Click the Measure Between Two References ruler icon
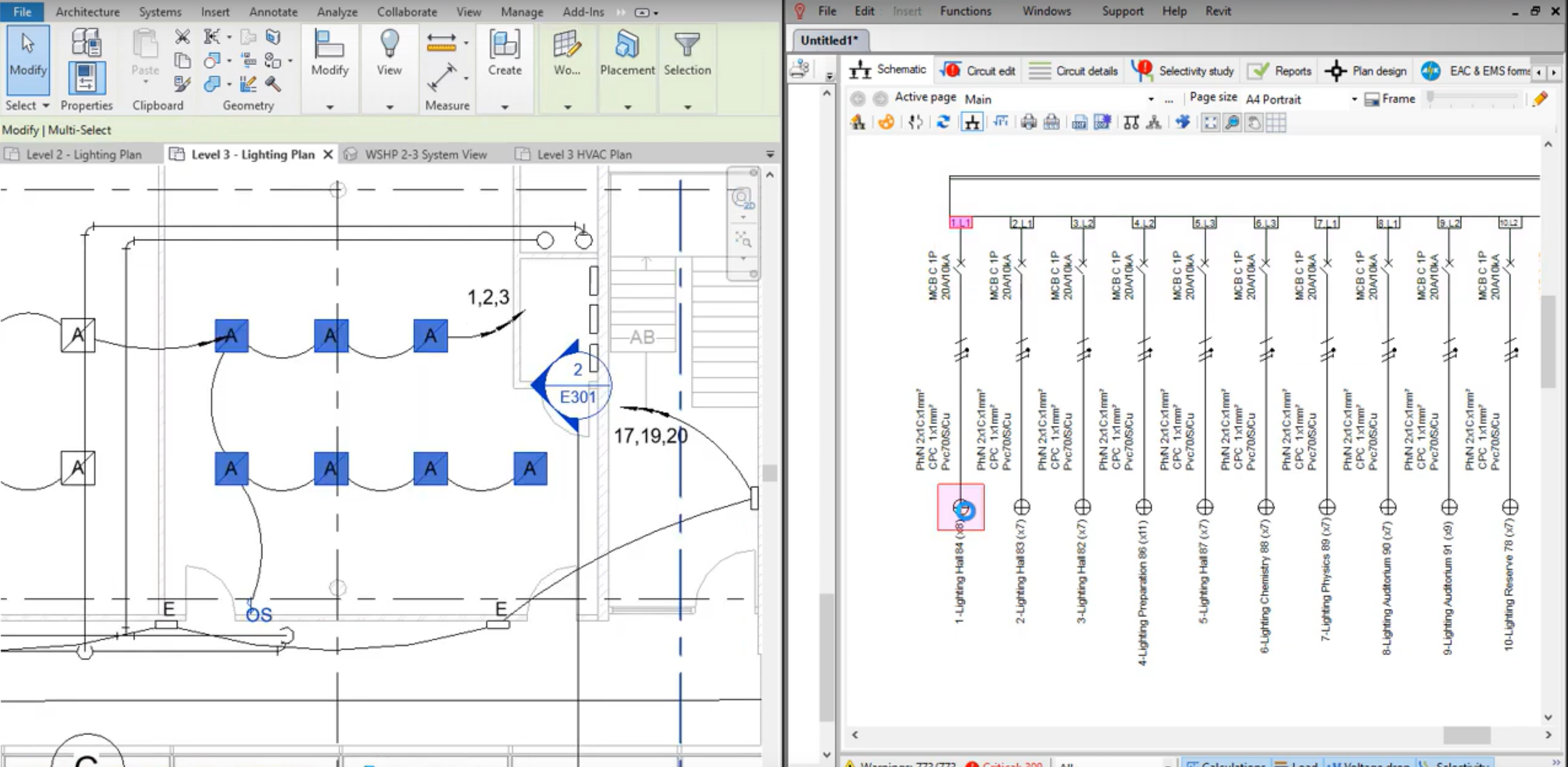Viewport: 1568px width, 767px height. pyautogui.click(x=441, y=42)
